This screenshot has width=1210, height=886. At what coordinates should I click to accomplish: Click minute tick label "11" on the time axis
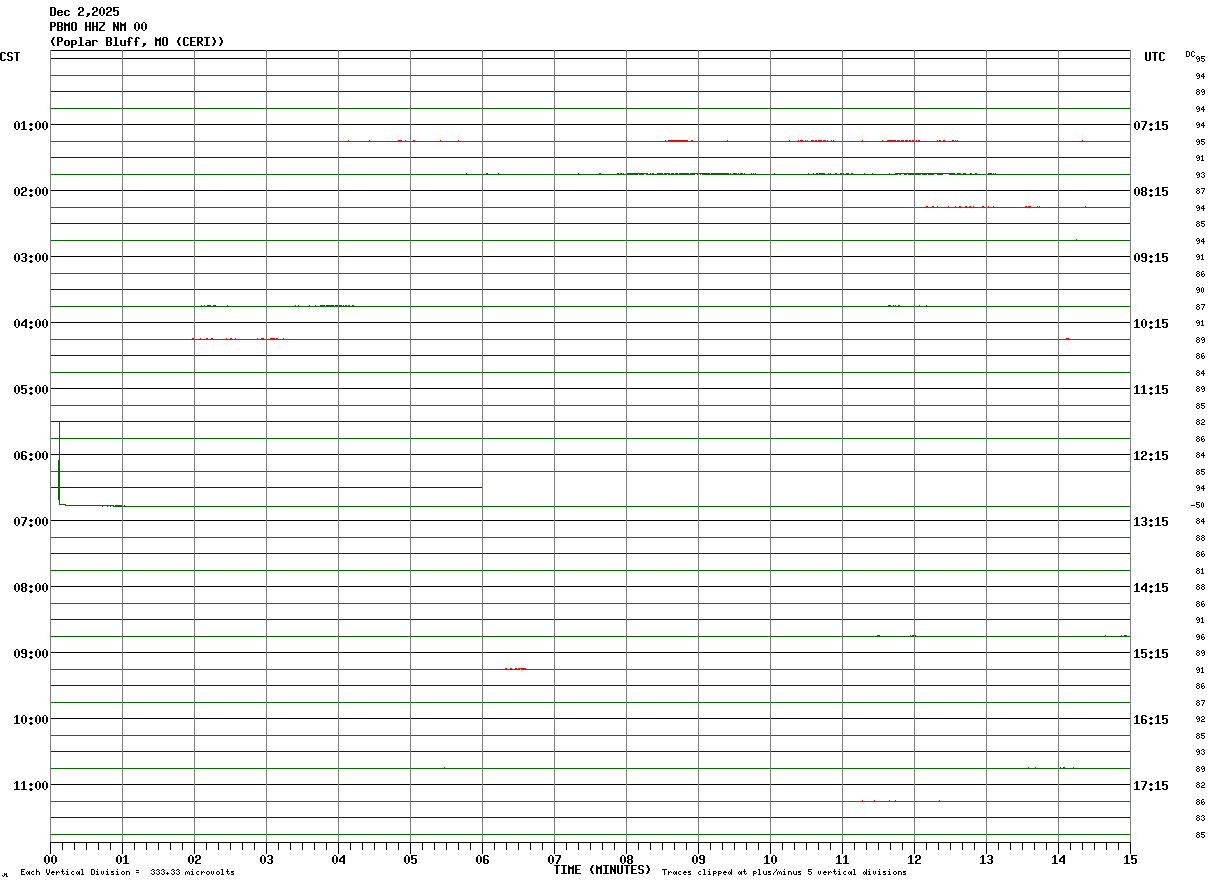point(843,859)
